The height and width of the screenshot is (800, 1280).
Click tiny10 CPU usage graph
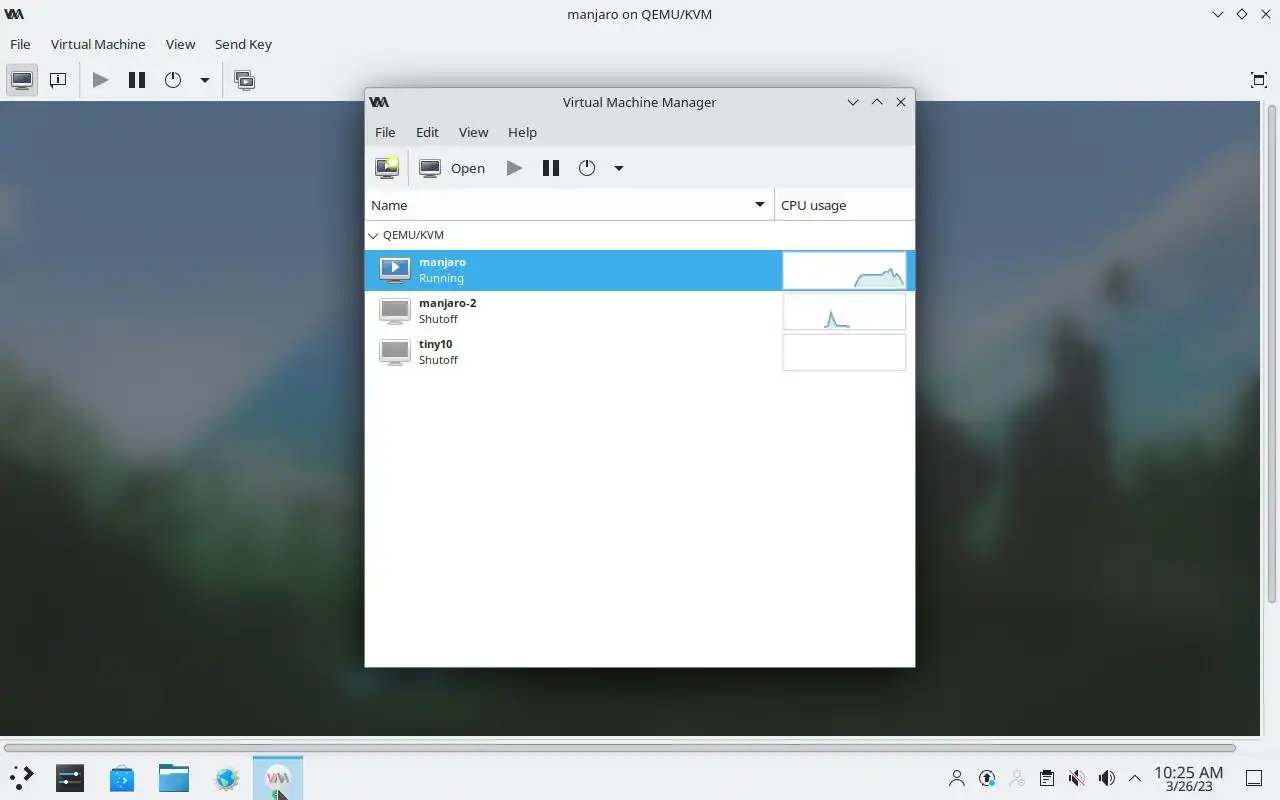click(x=844, y=352)
